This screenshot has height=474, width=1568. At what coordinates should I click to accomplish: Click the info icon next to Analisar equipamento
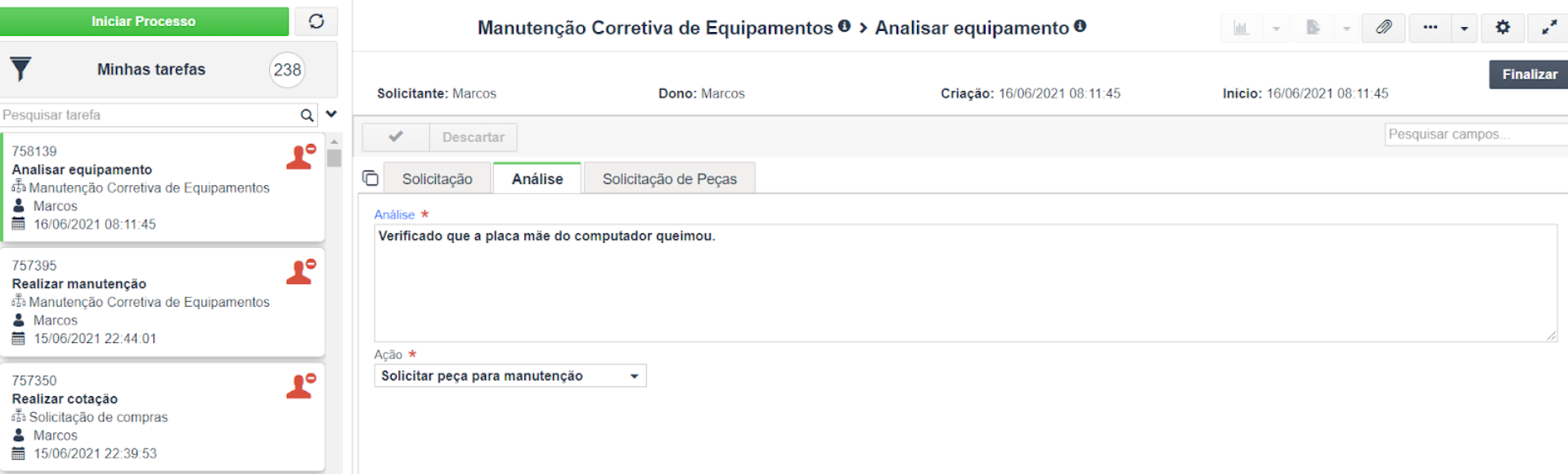[x=1081, y=26]
